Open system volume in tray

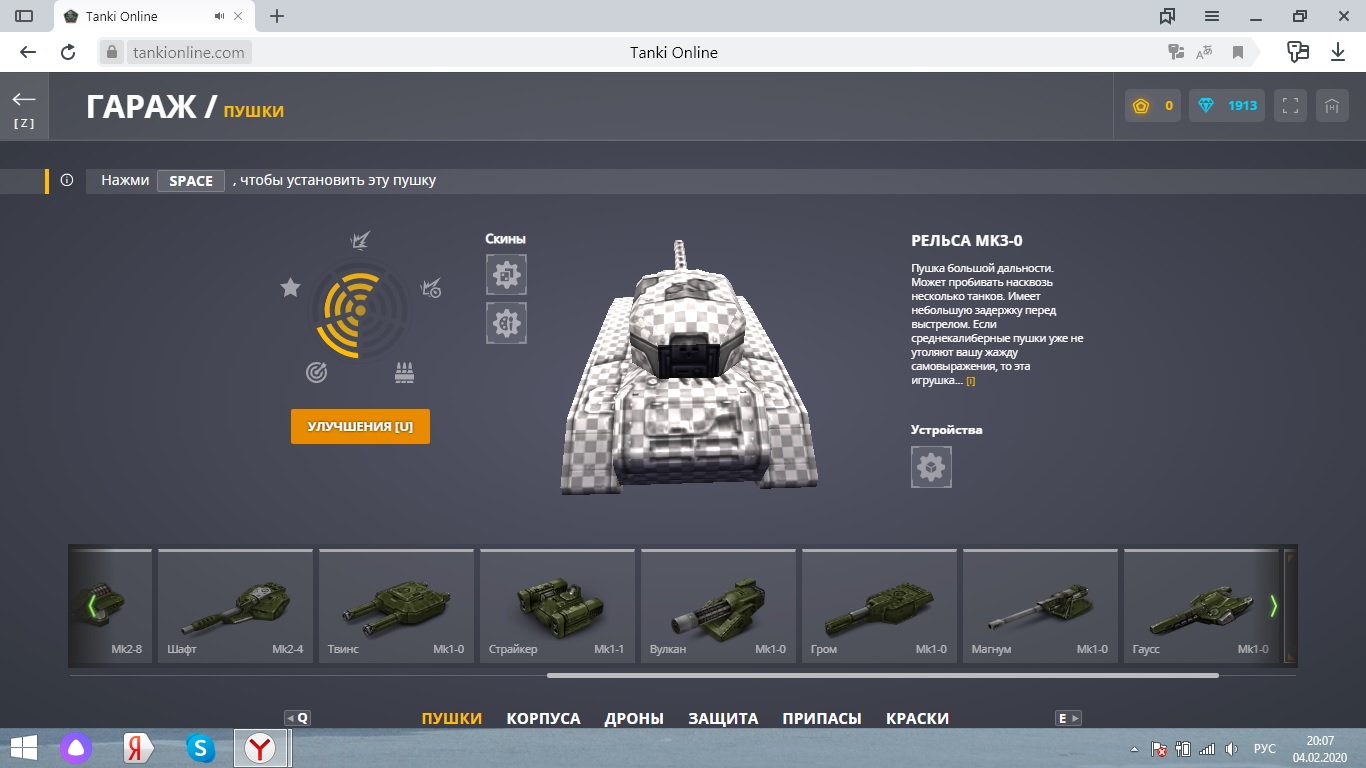(1232, 749)
